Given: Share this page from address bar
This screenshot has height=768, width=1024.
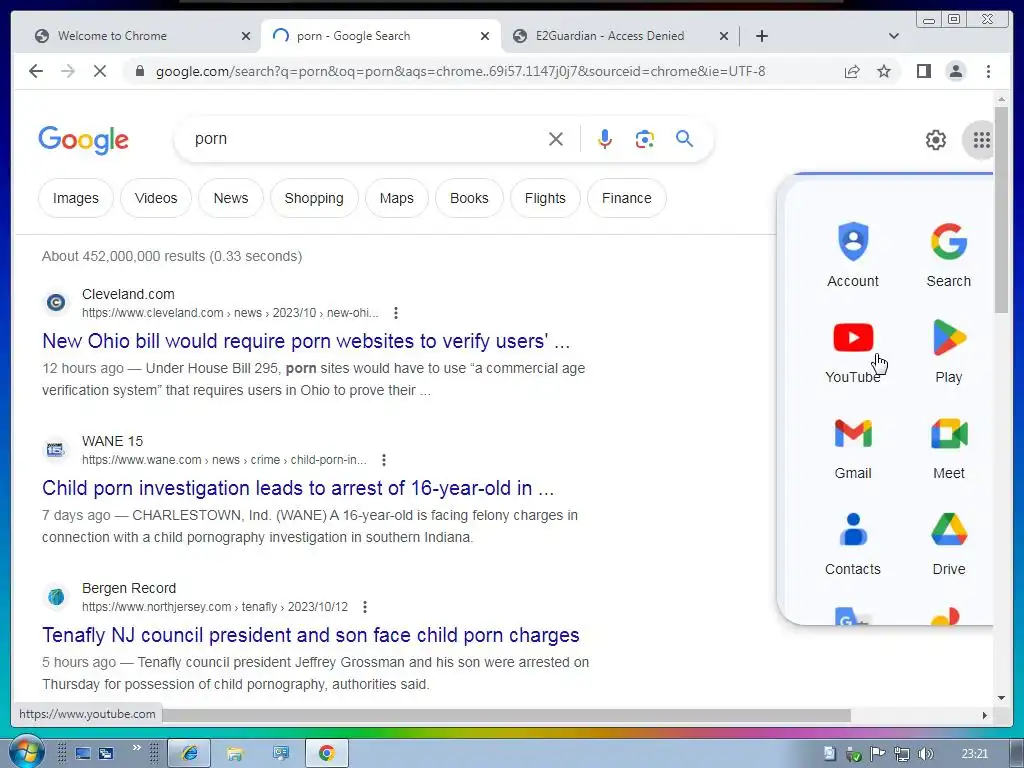Looking at the screenshot, I should click(x=852, y=71).
